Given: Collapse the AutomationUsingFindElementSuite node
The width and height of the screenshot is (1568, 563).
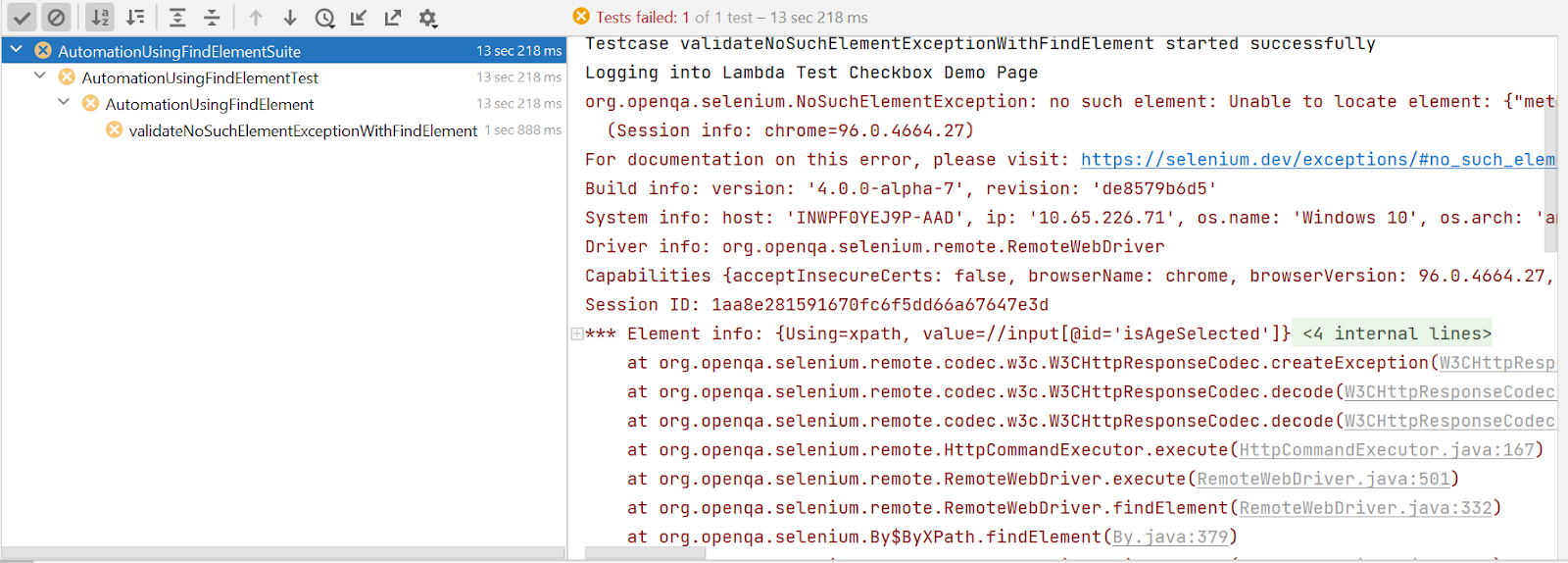Looking at the screenshot, I should (x=17, y=49).
